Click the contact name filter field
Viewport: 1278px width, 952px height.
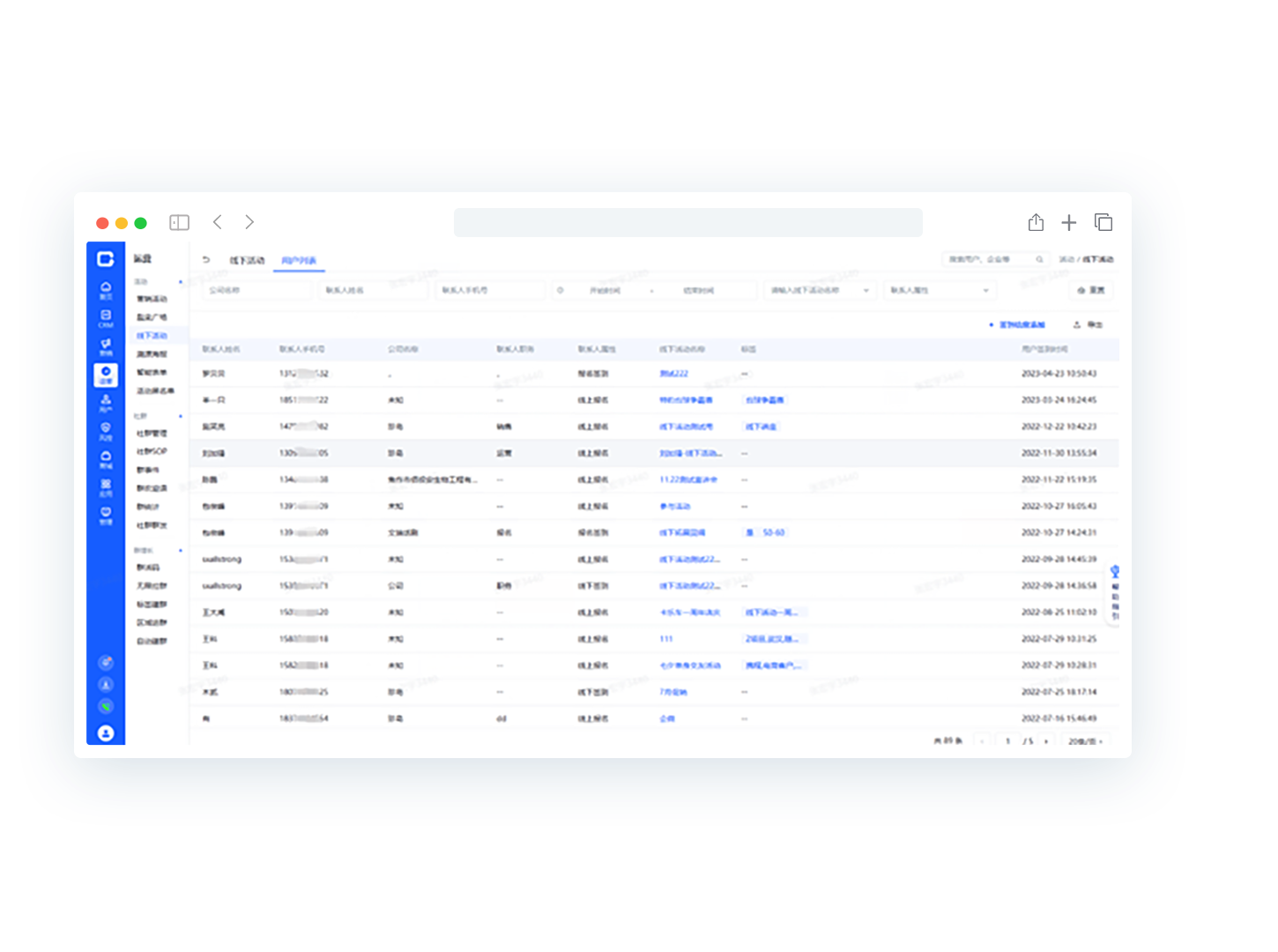point(374,290)
